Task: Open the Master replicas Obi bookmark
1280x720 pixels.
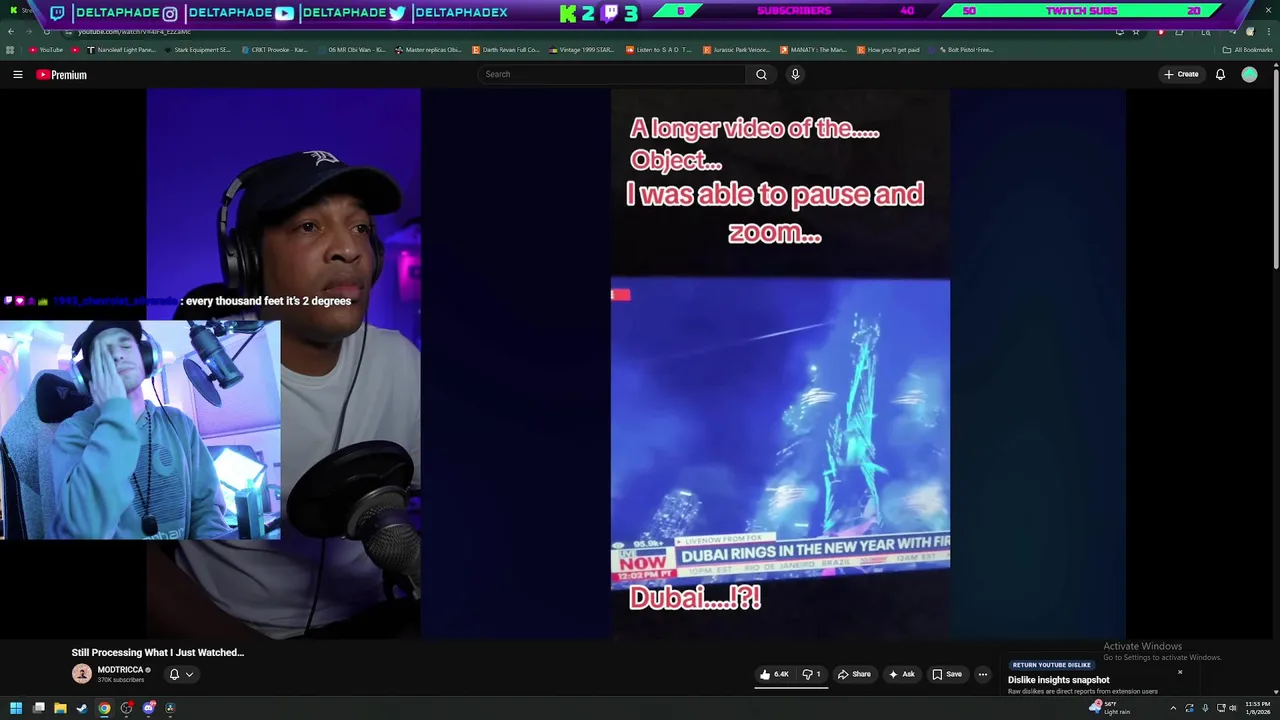Action: coord(428,50)
